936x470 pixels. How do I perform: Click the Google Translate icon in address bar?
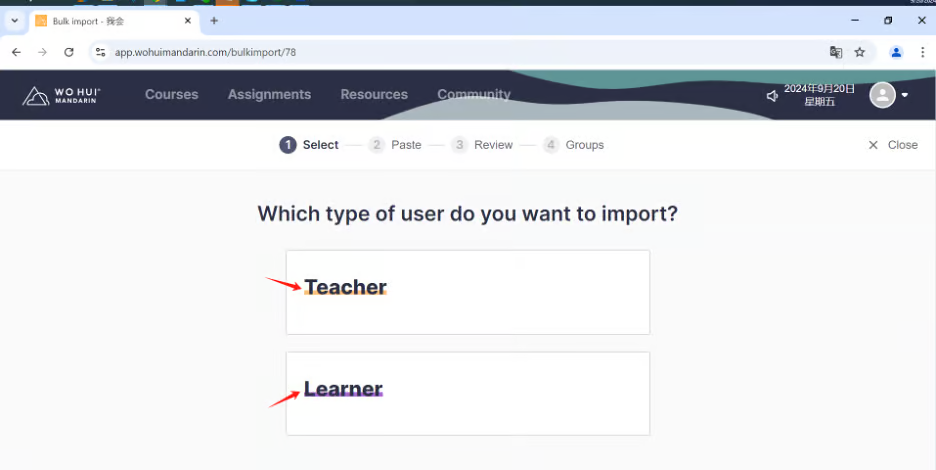coord(836,52)
